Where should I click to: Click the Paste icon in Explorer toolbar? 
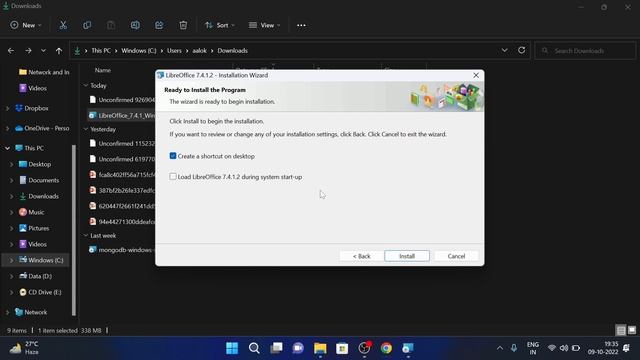111,25
